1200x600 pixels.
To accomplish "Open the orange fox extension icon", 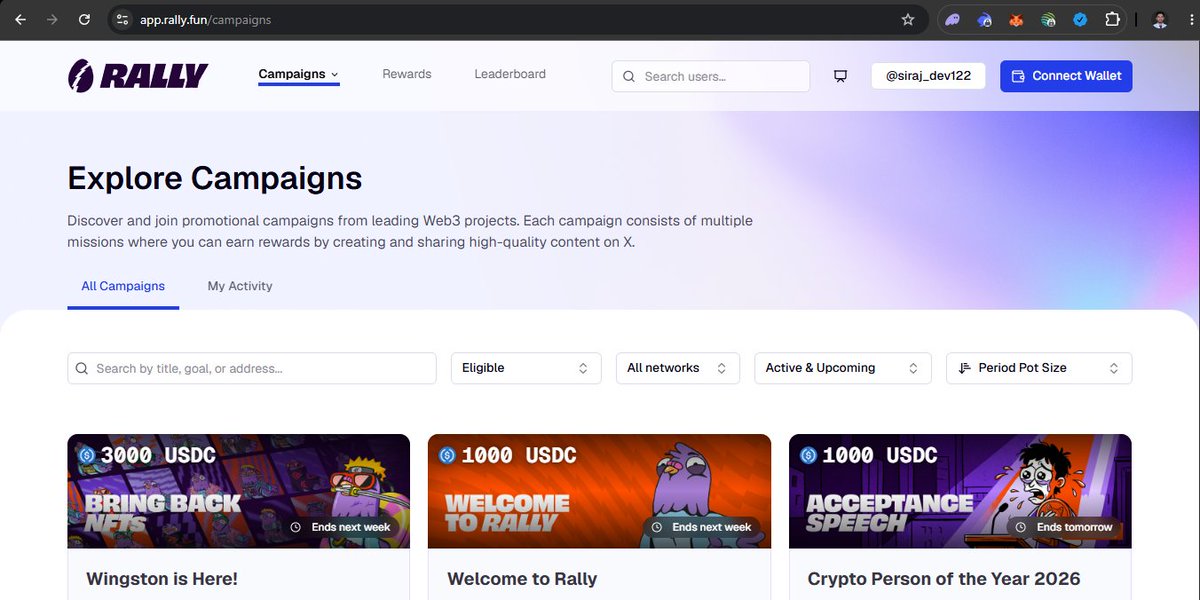I will click(1016, 19).
